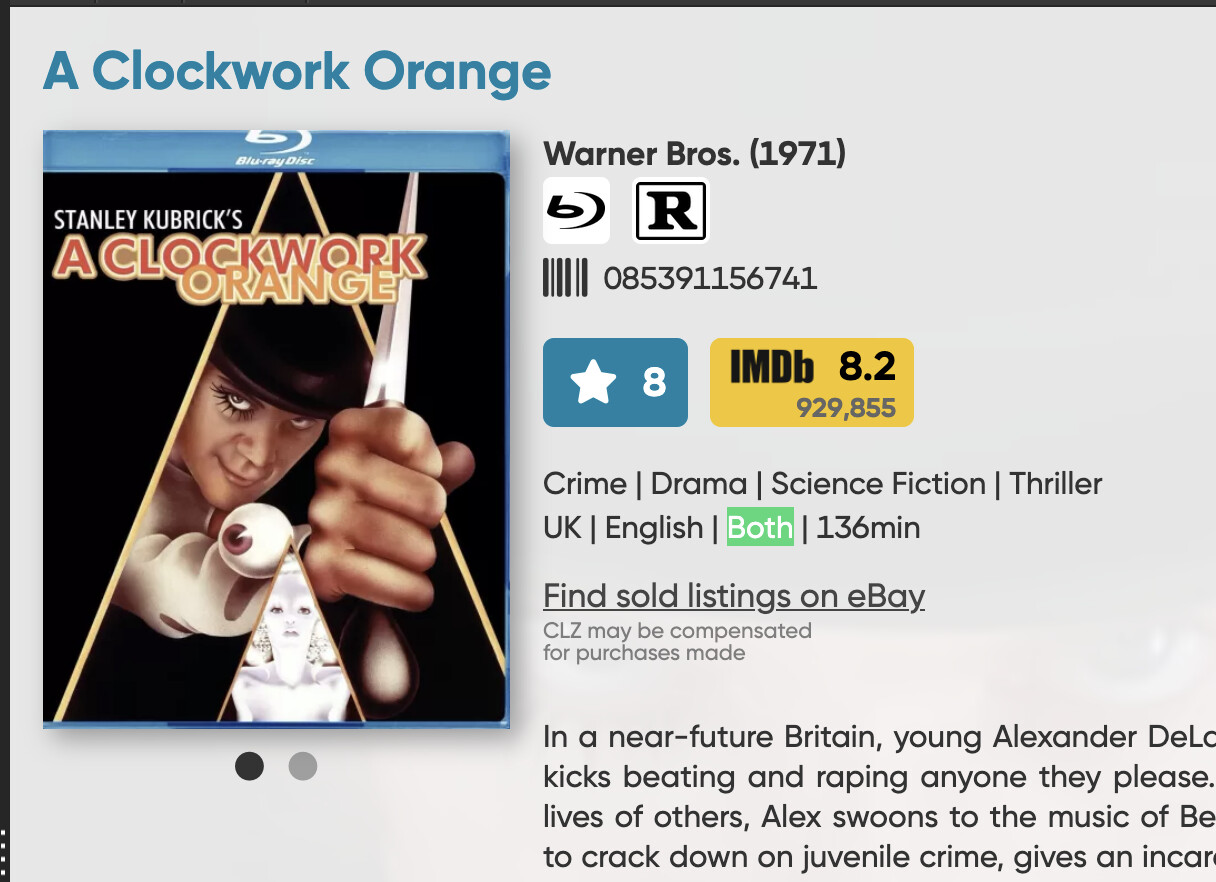Select the Science Fiction genre
1216x882 pixels.
[878, 484]
